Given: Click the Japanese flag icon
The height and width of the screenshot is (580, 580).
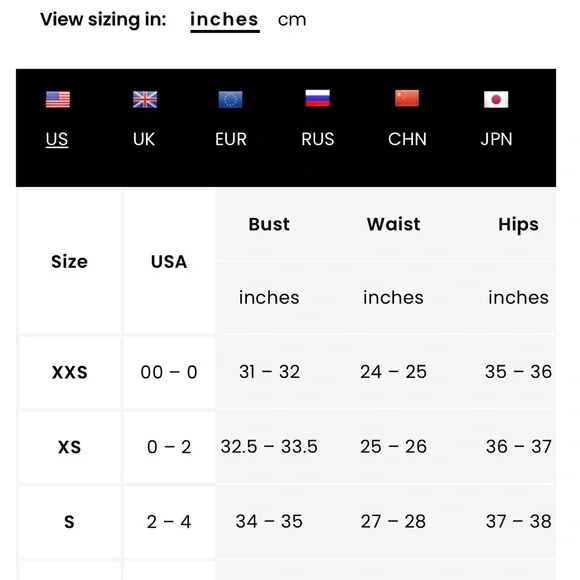Looking at the screenshot, I should tap(496, 99).
